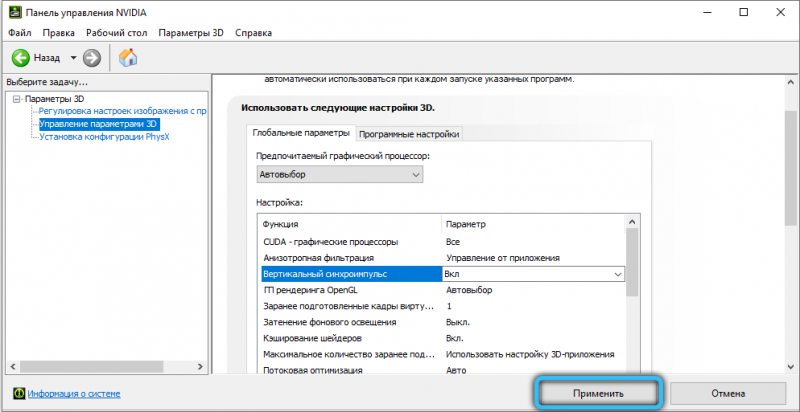The width and height of the screenshot is (800, 412).
Task: Click the system information NVIDIA icon
Action: coord(19,394)
